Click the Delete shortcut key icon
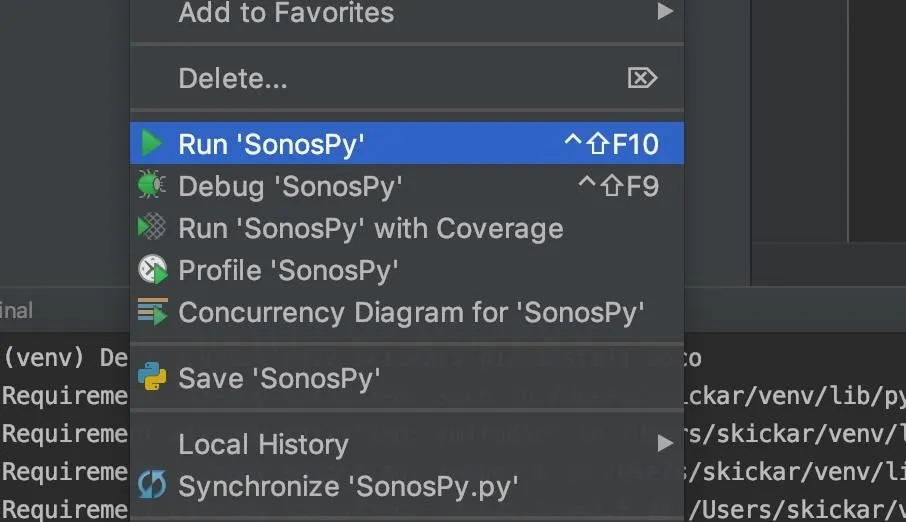The width and height of the screenshot is (906, 522). tap(643, 77)
